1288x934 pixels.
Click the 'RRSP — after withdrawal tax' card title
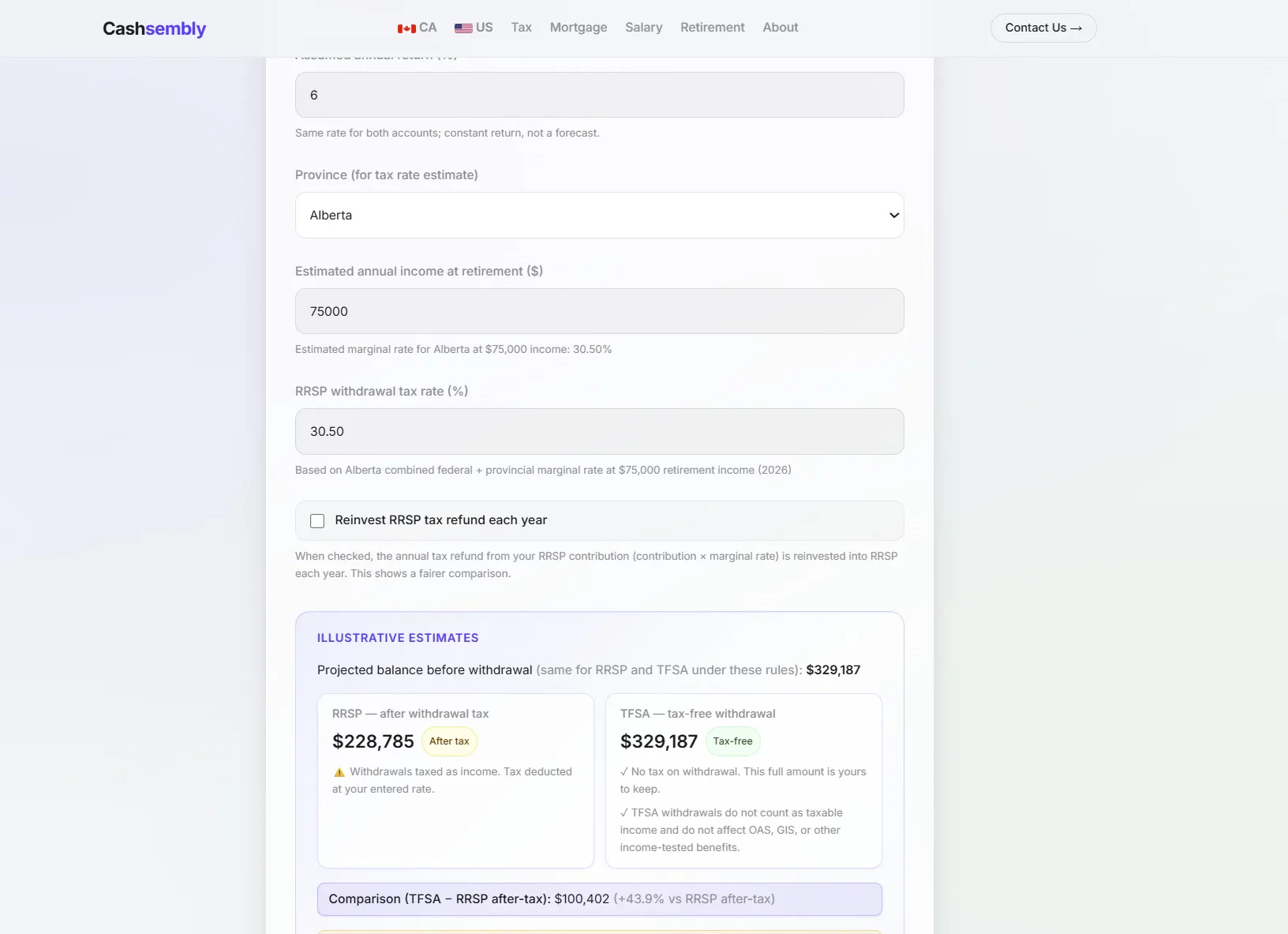point(410,714)
